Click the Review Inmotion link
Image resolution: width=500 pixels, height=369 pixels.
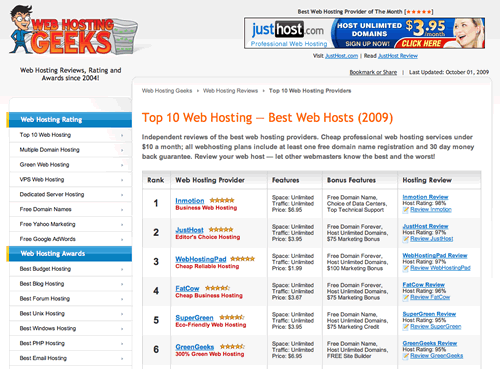point(431,210)
